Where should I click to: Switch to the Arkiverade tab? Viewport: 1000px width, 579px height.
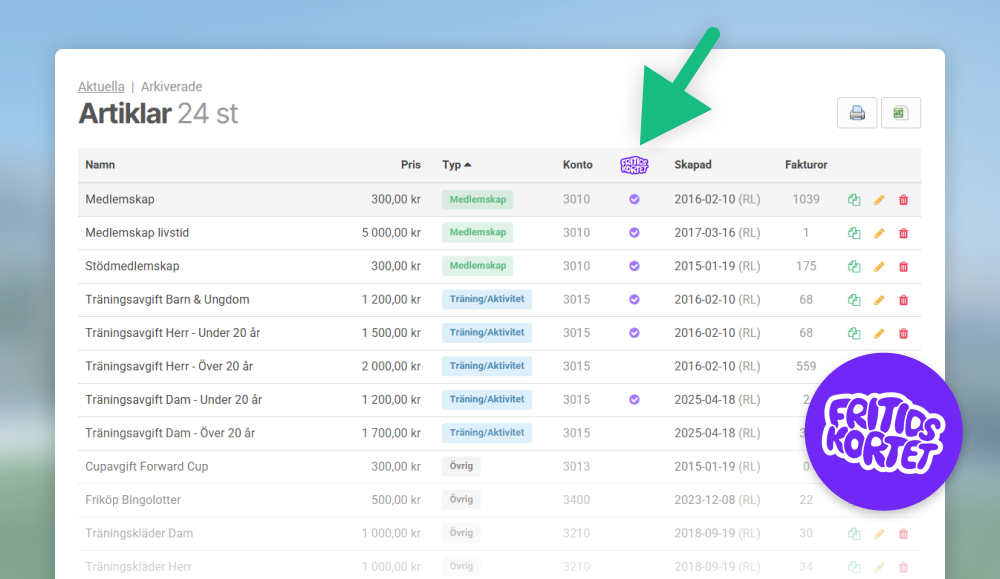[x=171, y=87]
